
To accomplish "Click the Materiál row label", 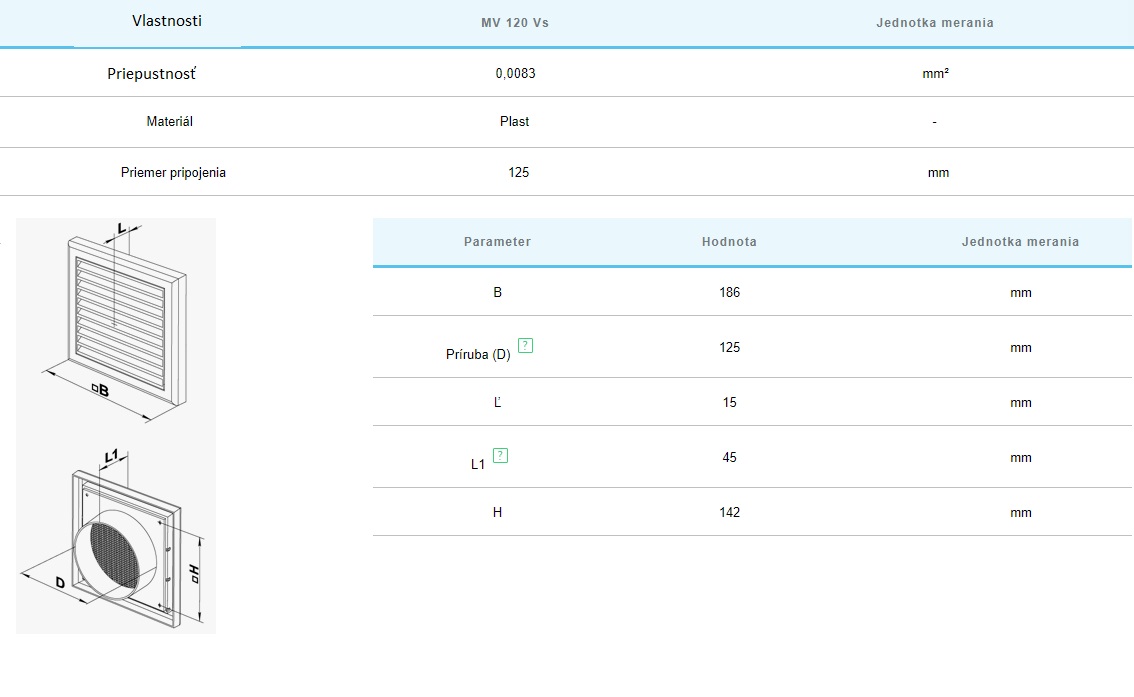I will 170,122.
